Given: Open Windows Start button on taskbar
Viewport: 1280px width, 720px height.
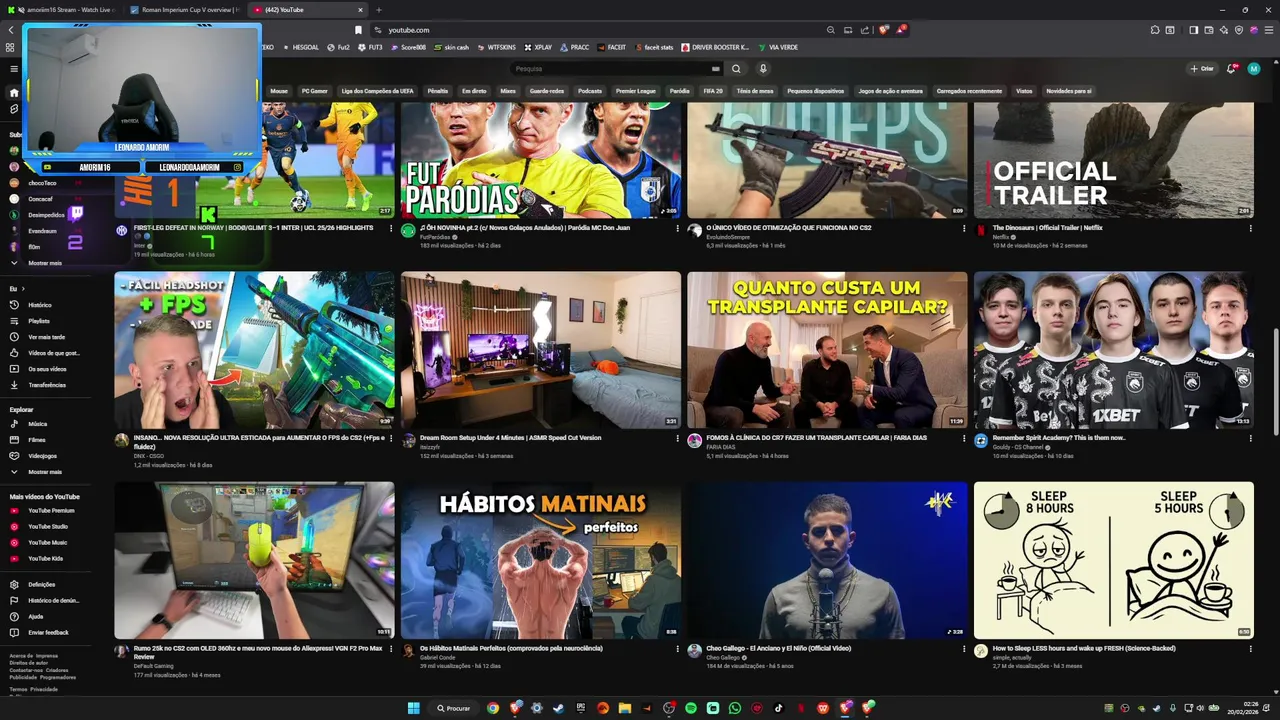Looking at the screenshot, I should pyautogui.click(x=414, y=708).
